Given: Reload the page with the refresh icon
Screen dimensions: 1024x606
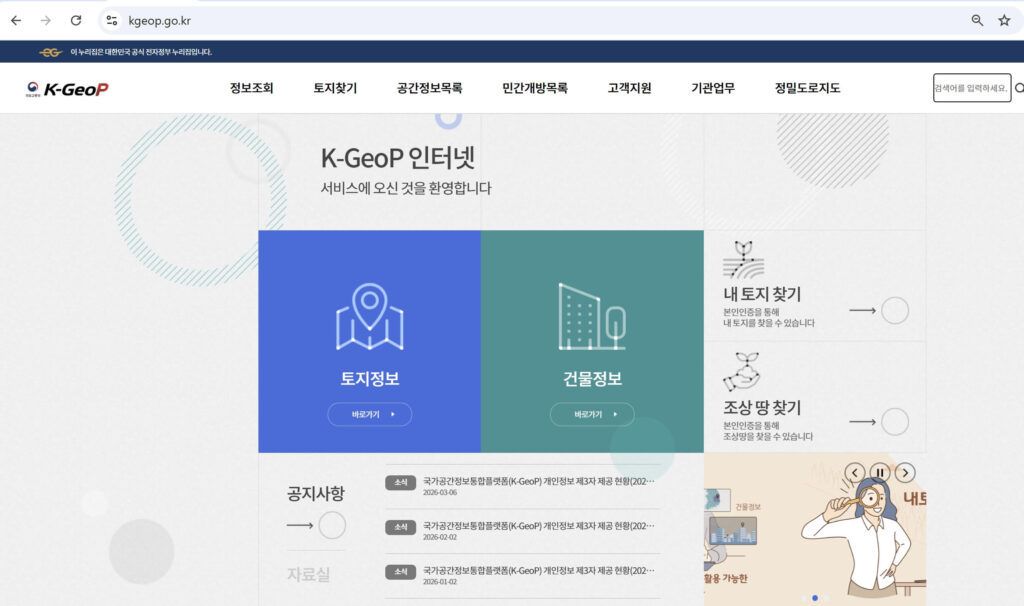Looking at the screenshot, I should coord(76,20).
